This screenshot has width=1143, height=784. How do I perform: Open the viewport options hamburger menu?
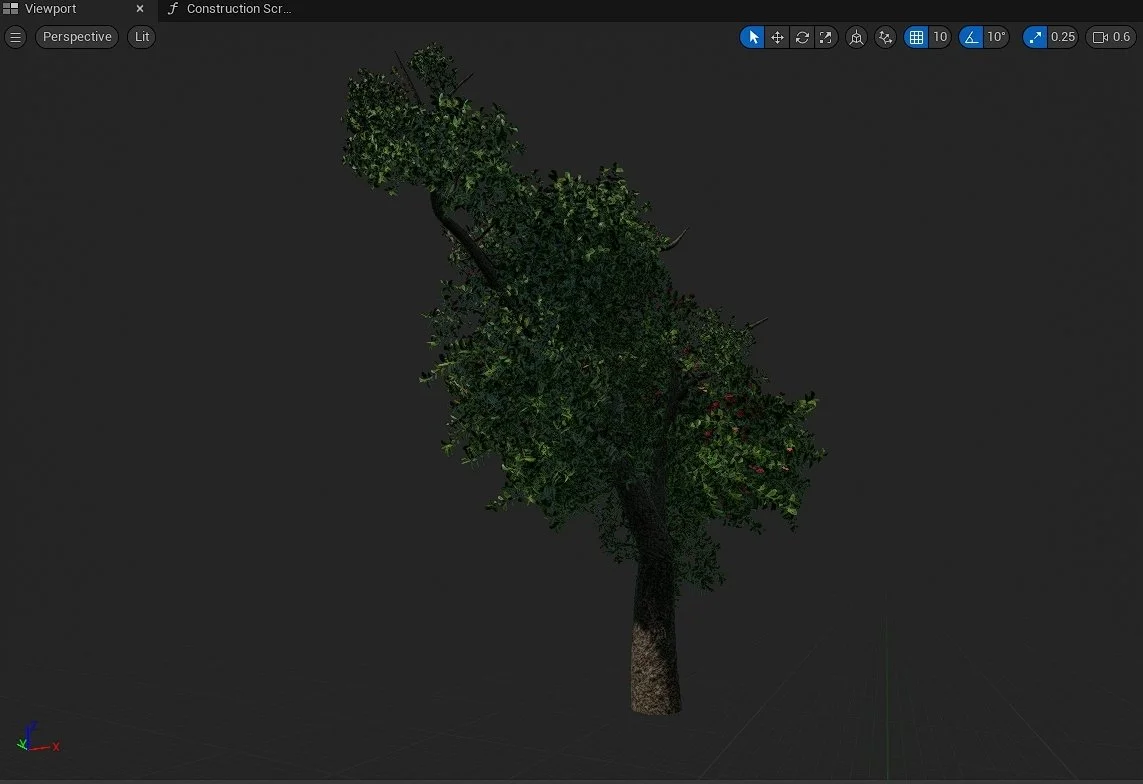[15, 37]
